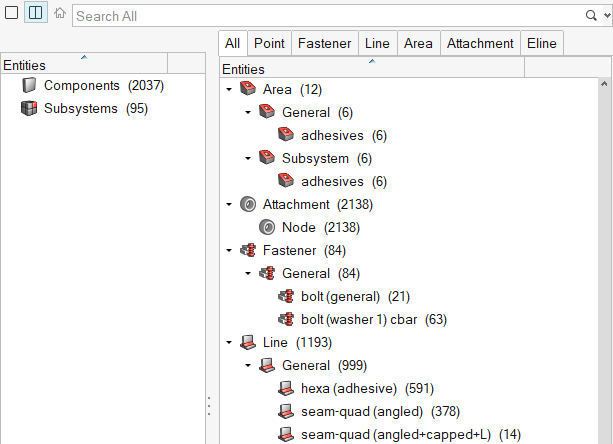Click the home icon beside search box
The image size is (613, 444).
pyautogui.click(x=60, y=14)
